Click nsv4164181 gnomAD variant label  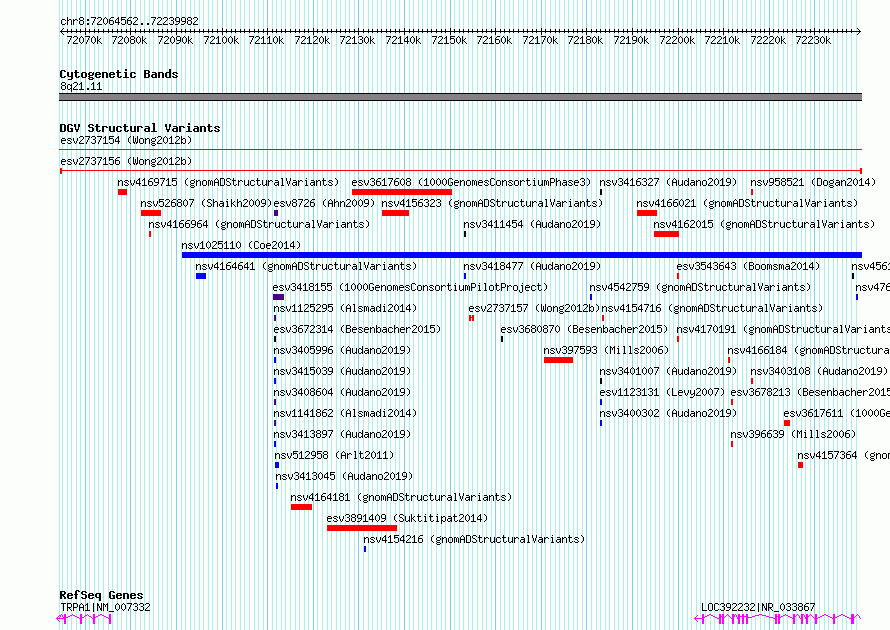(401, 497)
